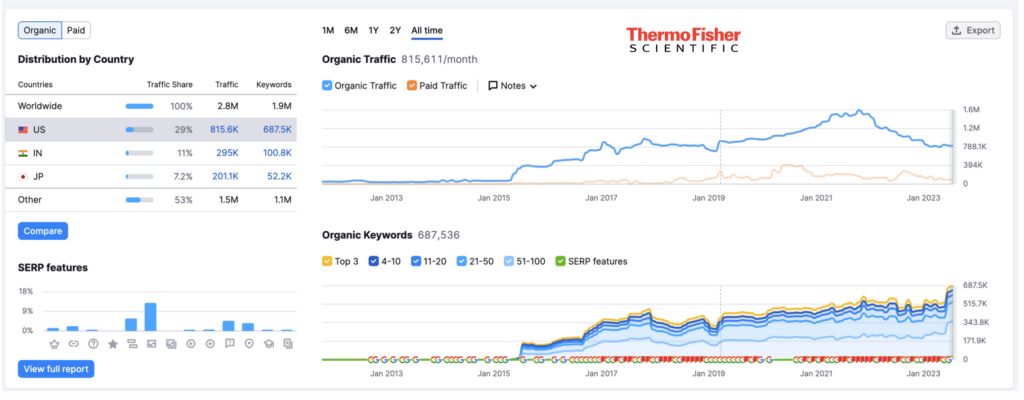Select the 6M time range
The image size is (1024, 400).
(x=351, y=30)
